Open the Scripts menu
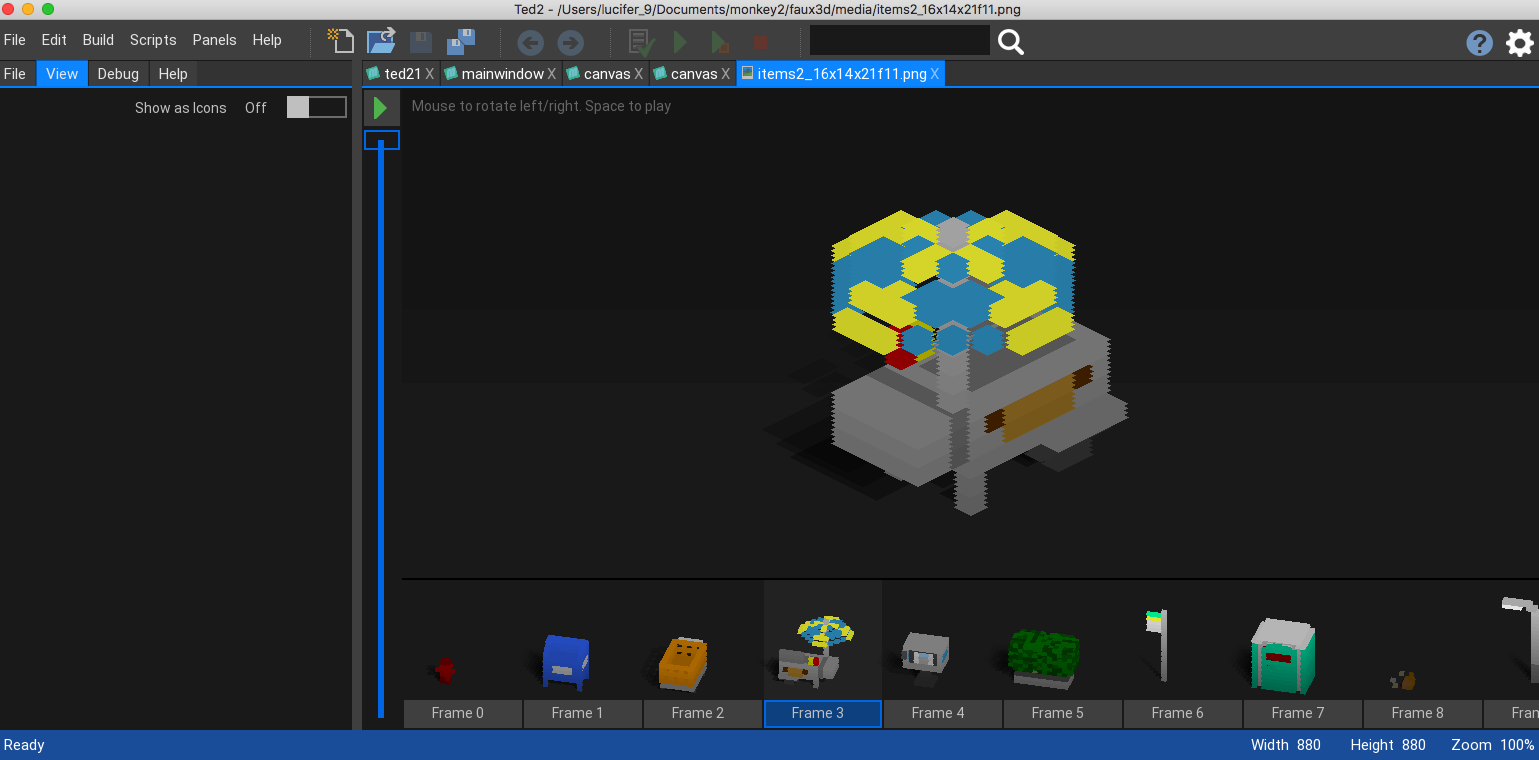The width and height of the screenshot is (1539, 760). tap(153, 40)
